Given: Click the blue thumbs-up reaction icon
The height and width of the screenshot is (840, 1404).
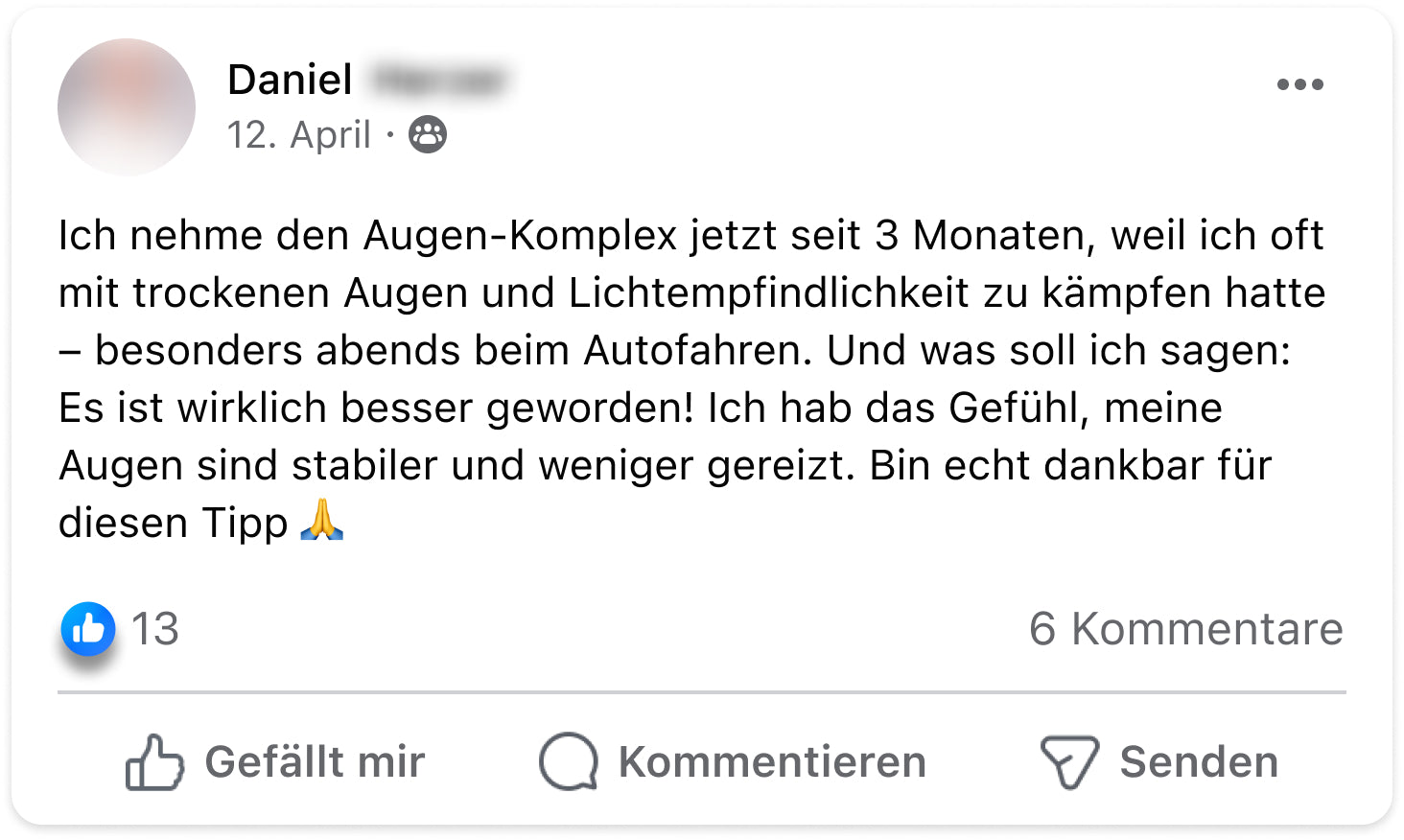Looking at the screenshot, I should click(88, 629).
